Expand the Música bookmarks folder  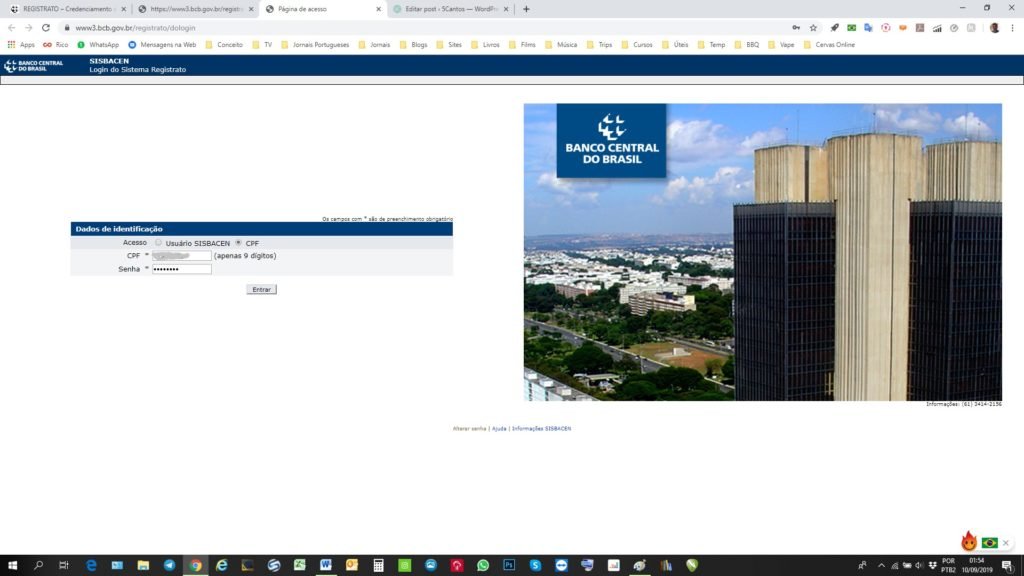click(x=561, y=44)
